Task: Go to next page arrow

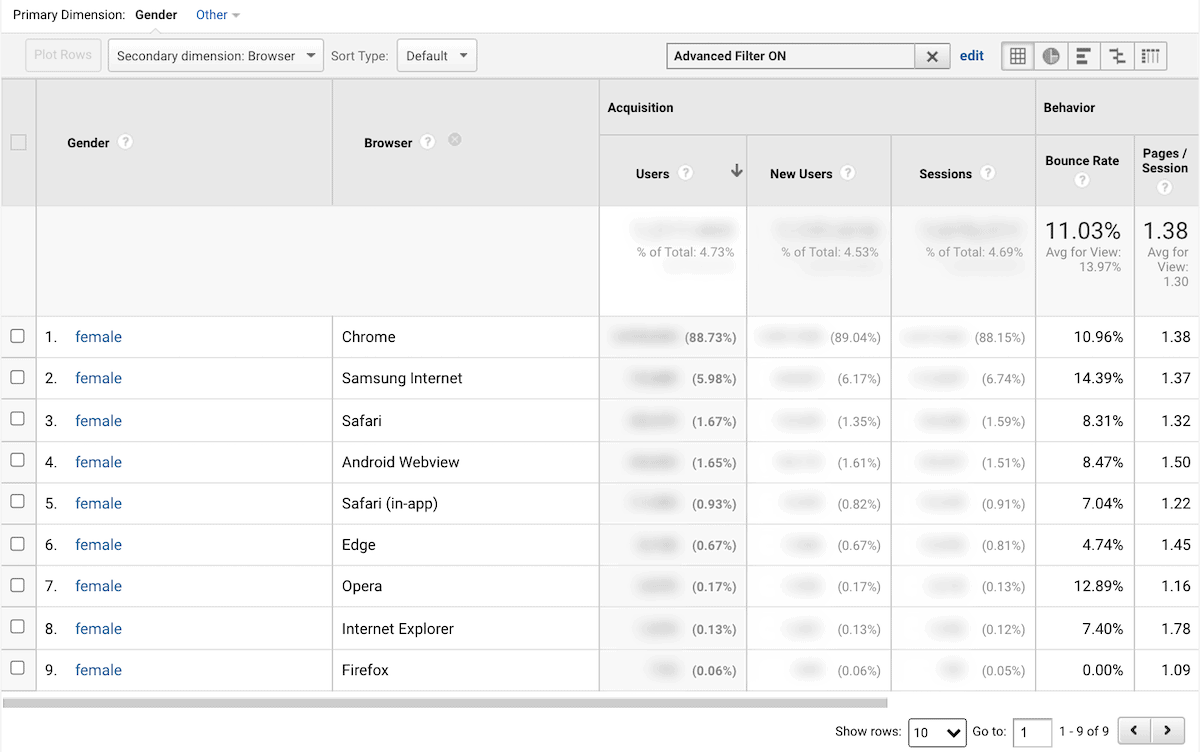Action: click(1168, 732)
